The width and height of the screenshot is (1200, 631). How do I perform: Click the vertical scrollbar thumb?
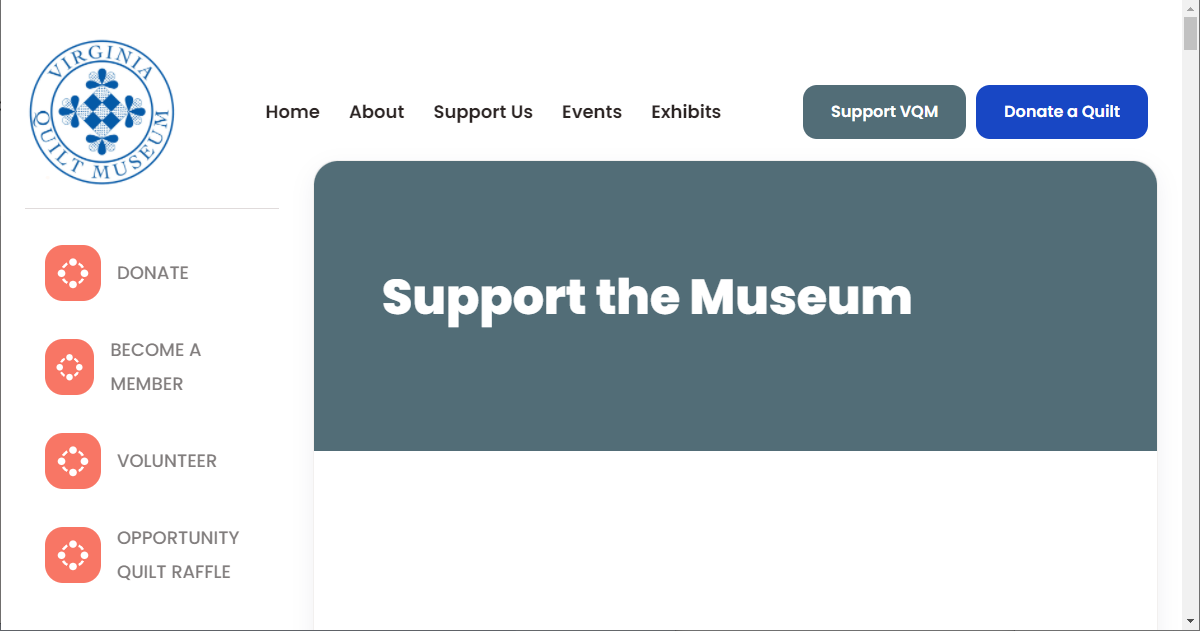click(1190, 34)
